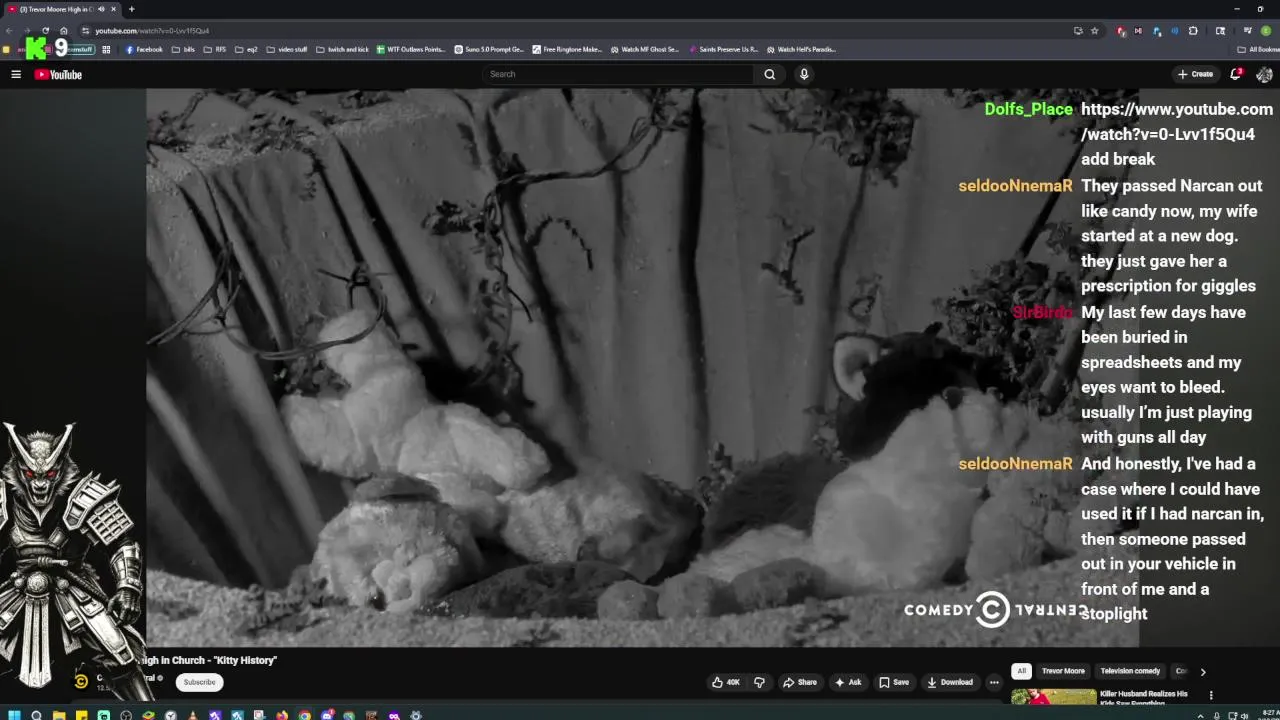Open the bookmarks apps grid icon
This screenshot has height=720, width=1280.
(106, 49)
